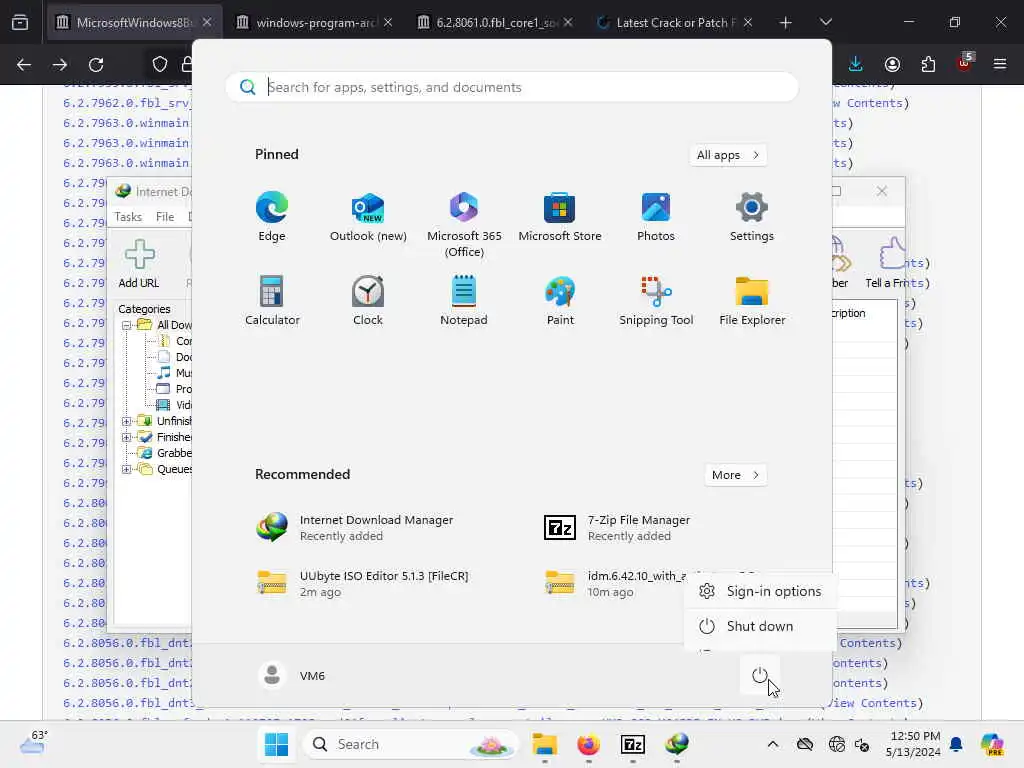Open Copilot preview icon on taskbar
The height and width of the screenshot is (768, 1024).
point(992,744)
